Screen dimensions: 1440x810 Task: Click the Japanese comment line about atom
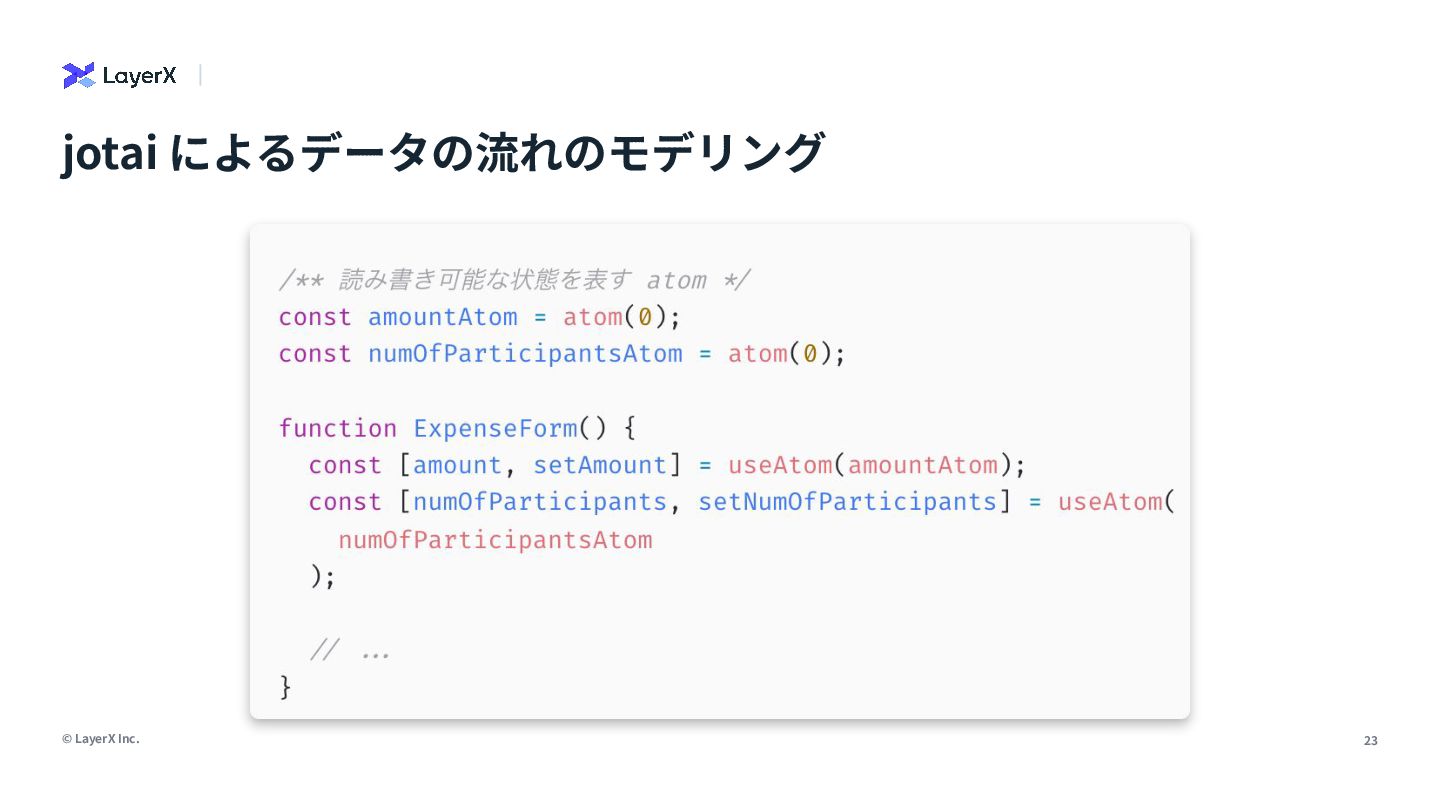pyautogui.click(x=515, y=280)
